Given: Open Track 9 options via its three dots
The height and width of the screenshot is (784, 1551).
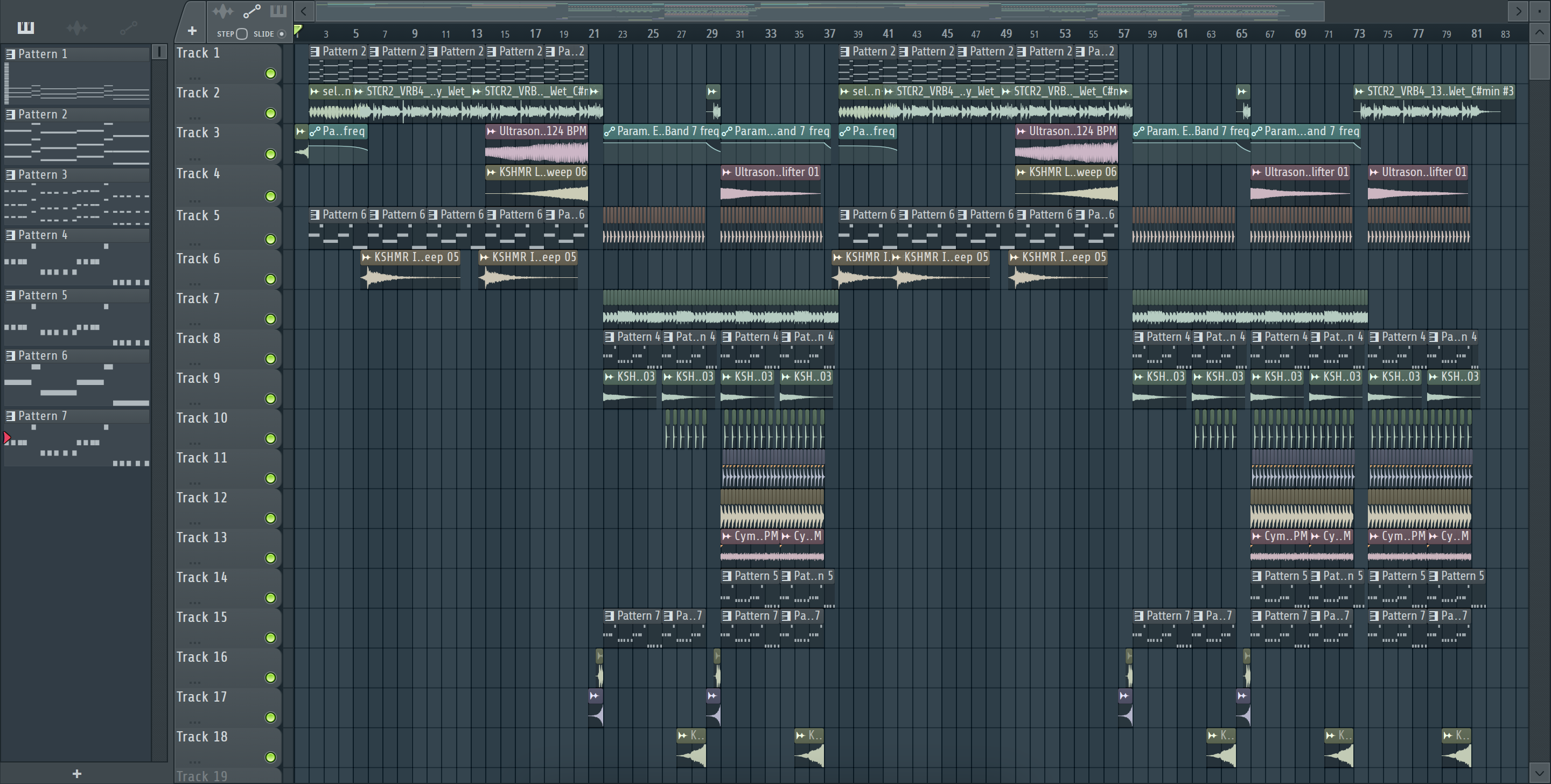Looking at the screenshot, I should [x=194, y=403].
